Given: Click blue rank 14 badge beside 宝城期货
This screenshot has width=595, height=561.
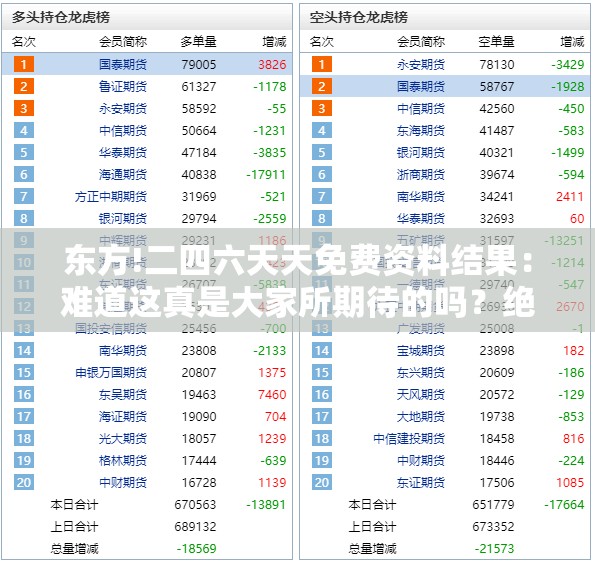Looking at the screenshot, I should click(x=322, y=350).
